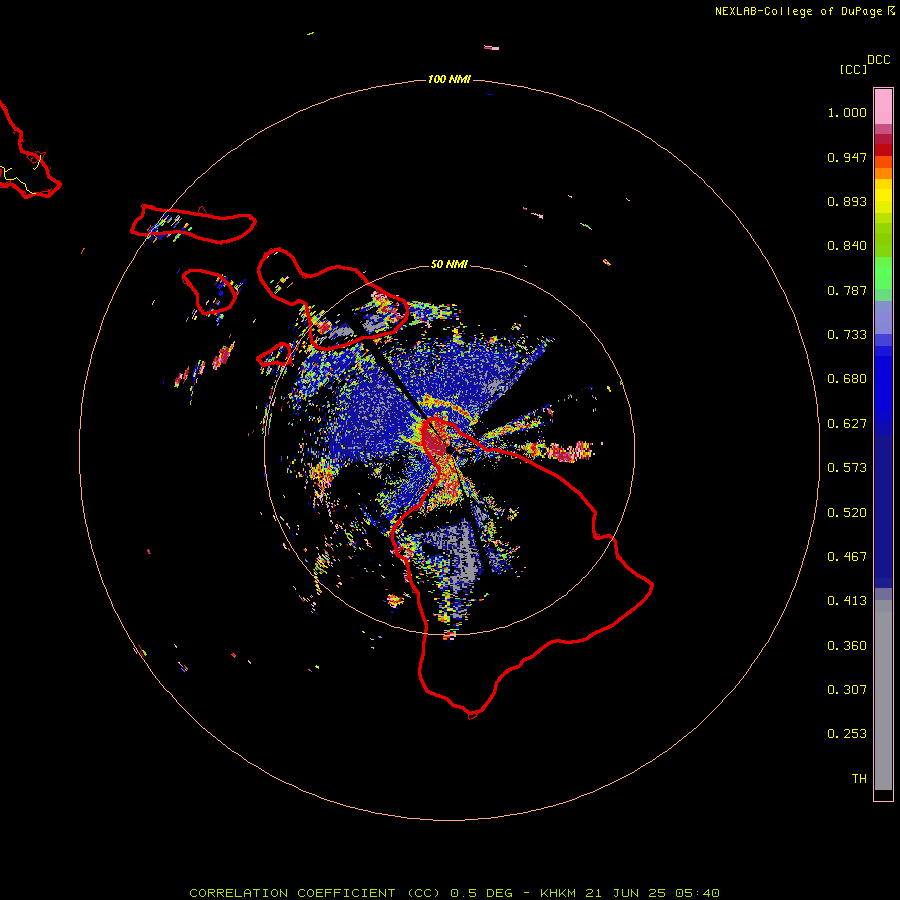Viewport: 900px width, 900px height.
Task: Click the gray bottom section of the color bar
Action: 883,695
